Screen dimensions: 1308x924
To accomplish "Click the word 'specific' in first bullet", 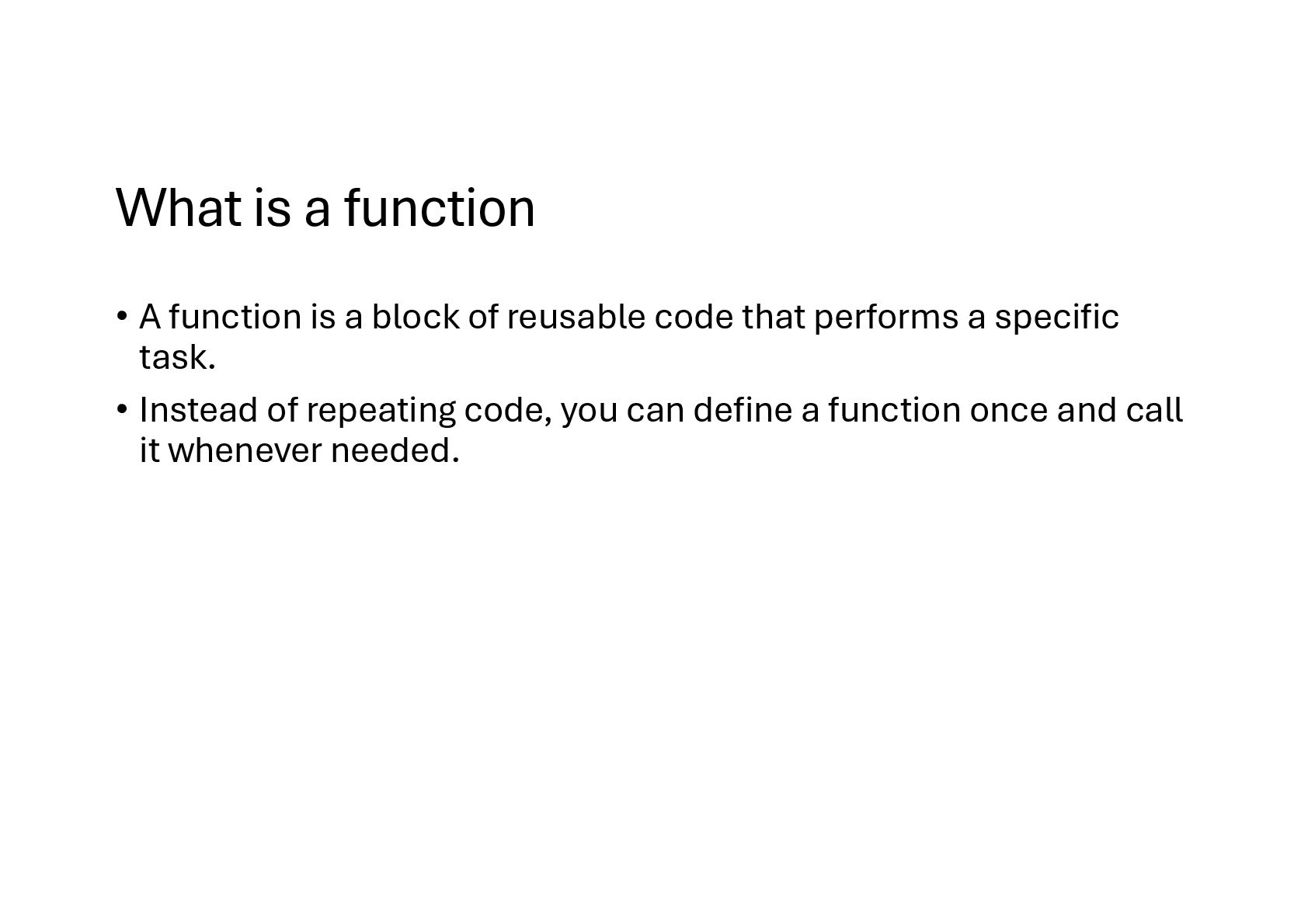I will click(1056, 317).
